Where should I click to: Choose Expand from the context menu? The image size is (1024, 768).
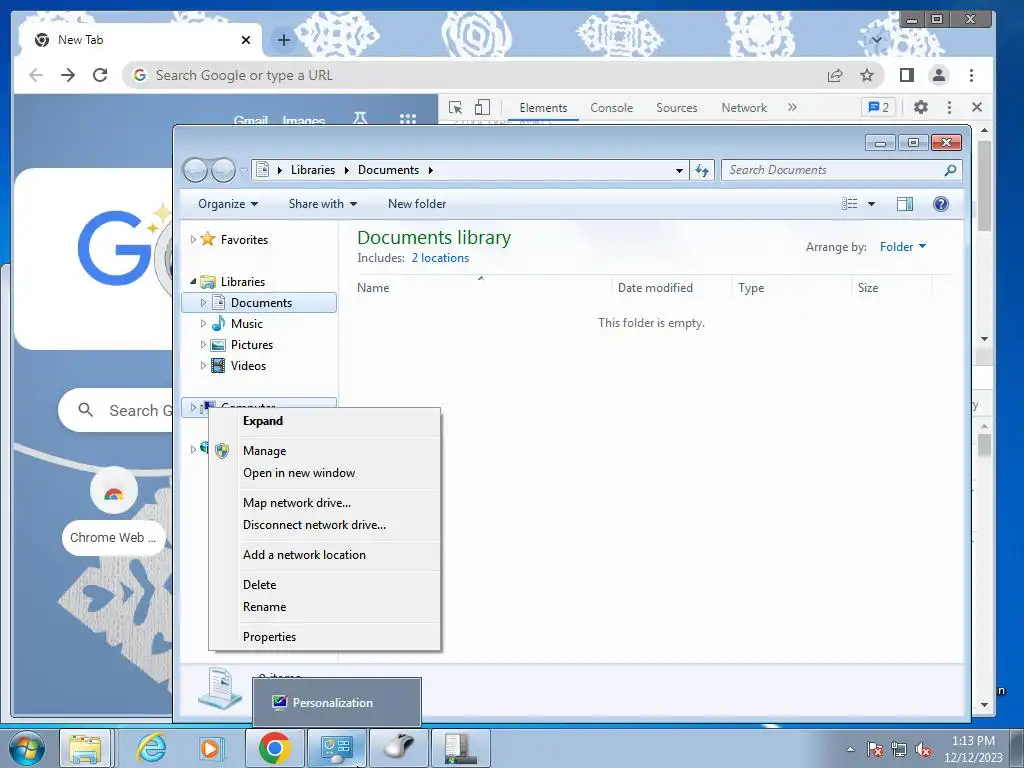[325, 421]
